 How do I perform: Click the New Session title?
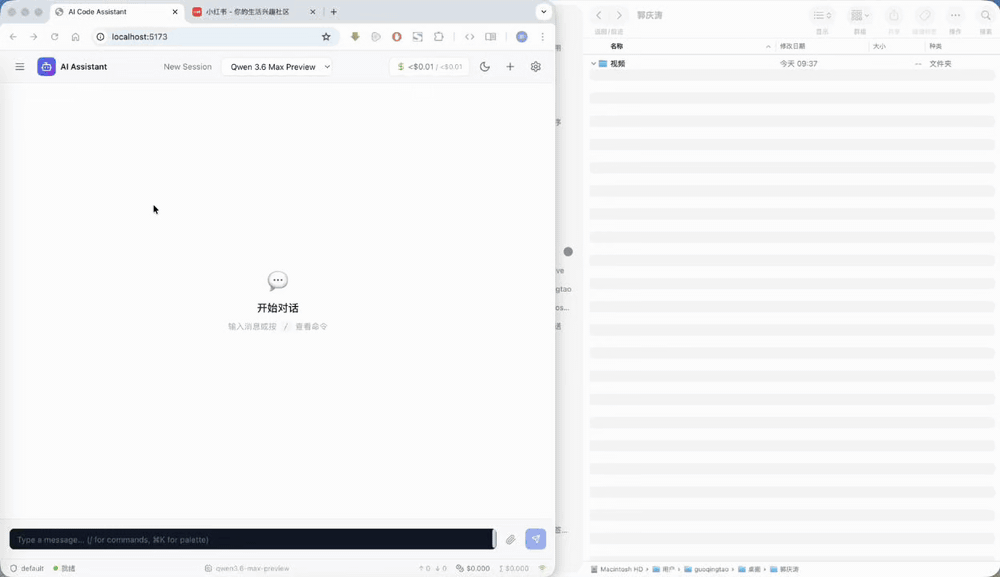point(188,66)
